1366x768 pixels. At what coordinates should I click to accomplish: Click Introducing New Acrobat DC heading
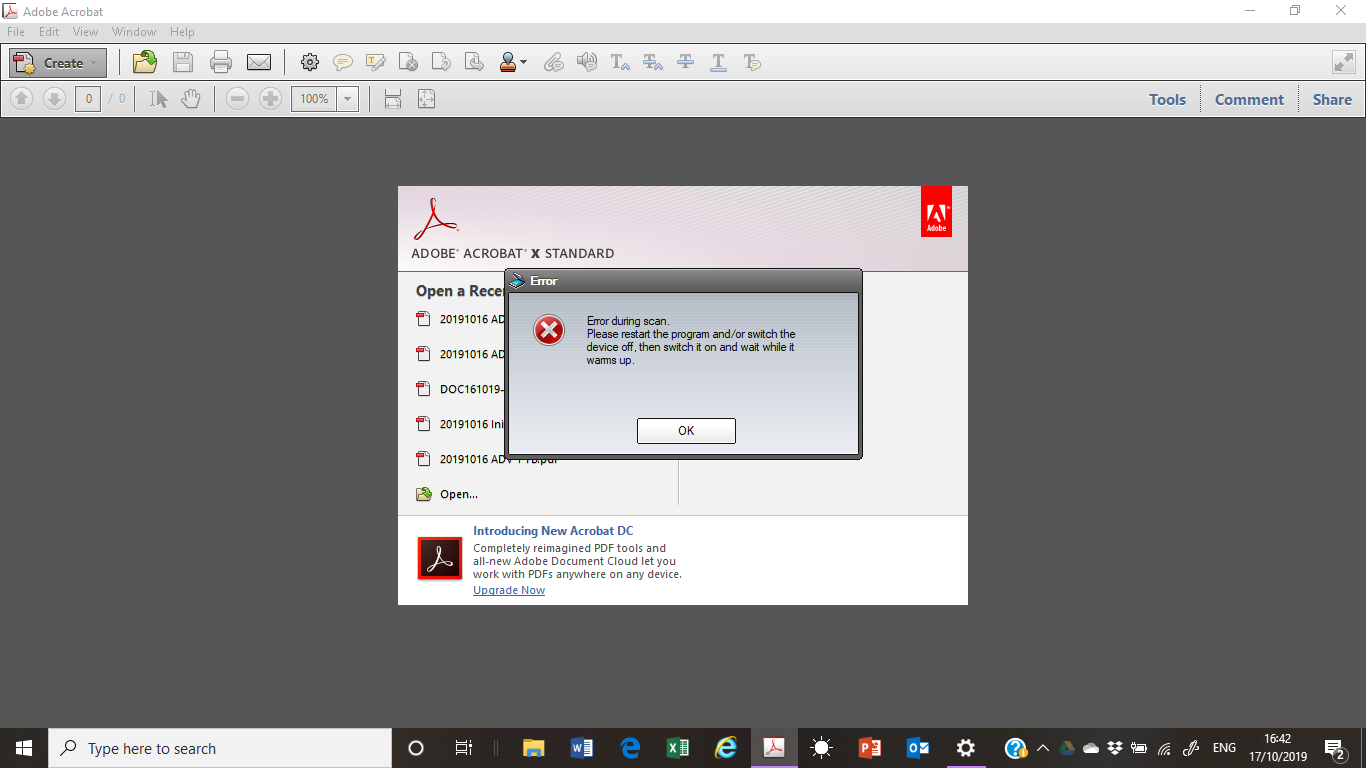click(x=553, y=531)
